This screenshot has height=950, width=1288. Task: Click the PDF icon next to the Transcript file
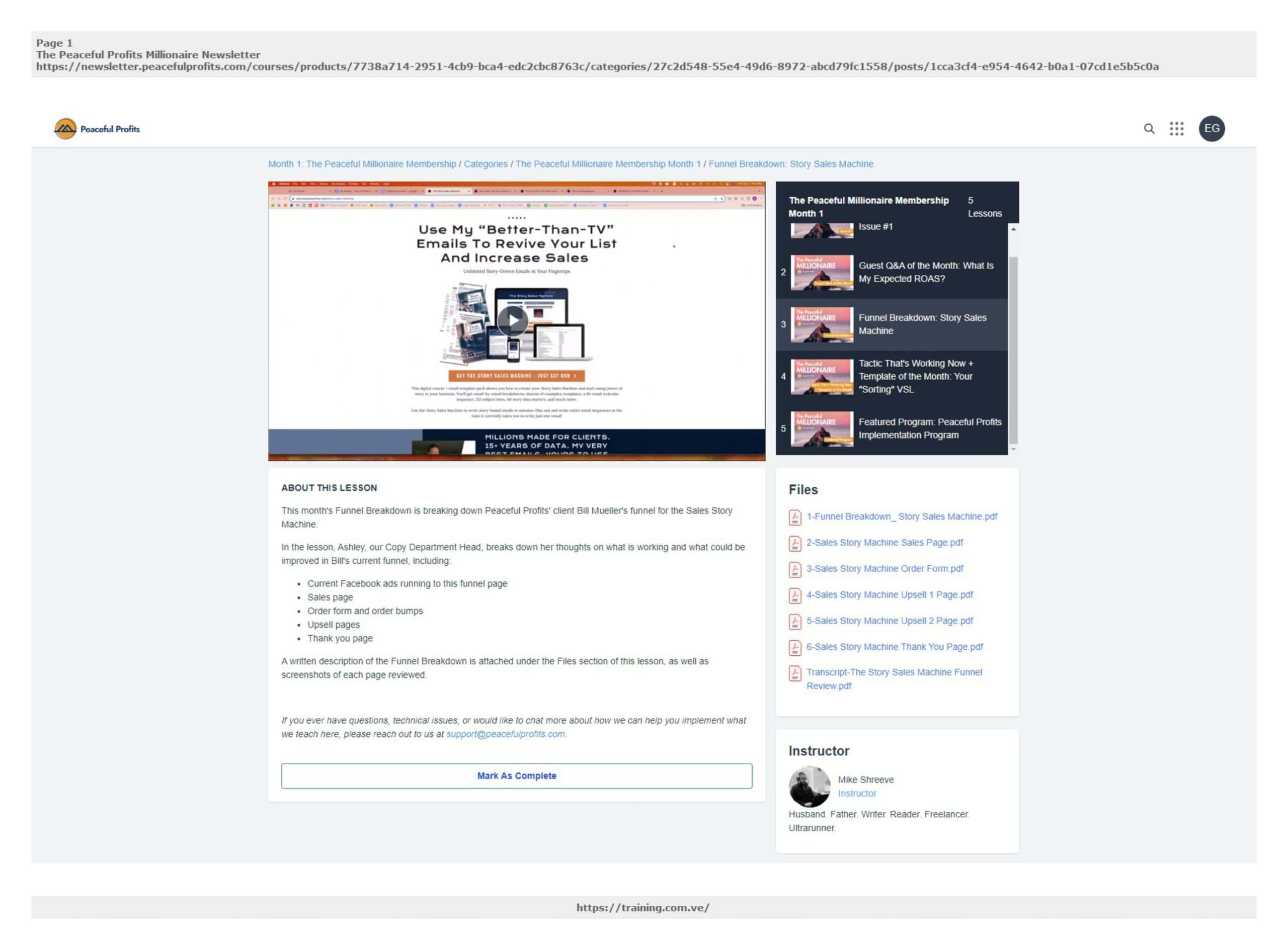794,674
